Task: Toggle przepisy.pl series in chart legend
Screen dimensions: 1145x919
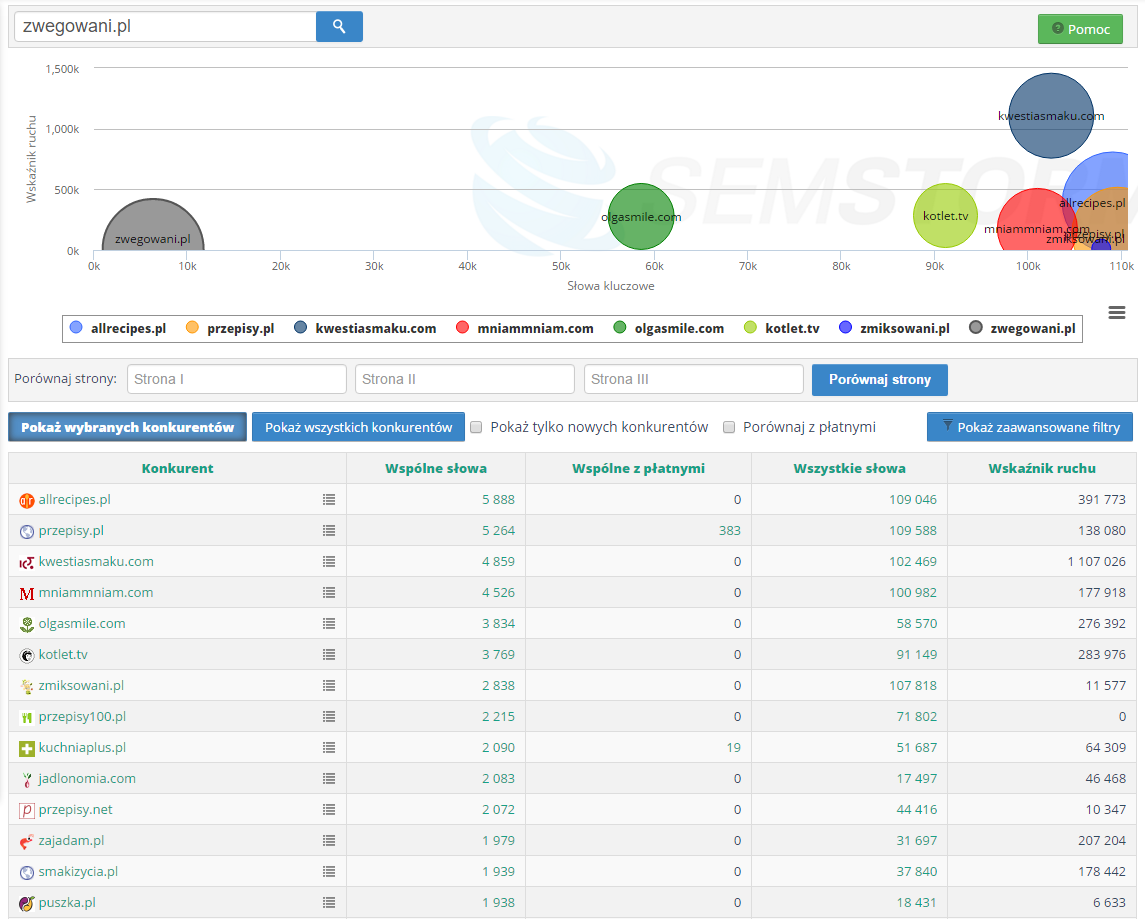Action: click(230, 328)
